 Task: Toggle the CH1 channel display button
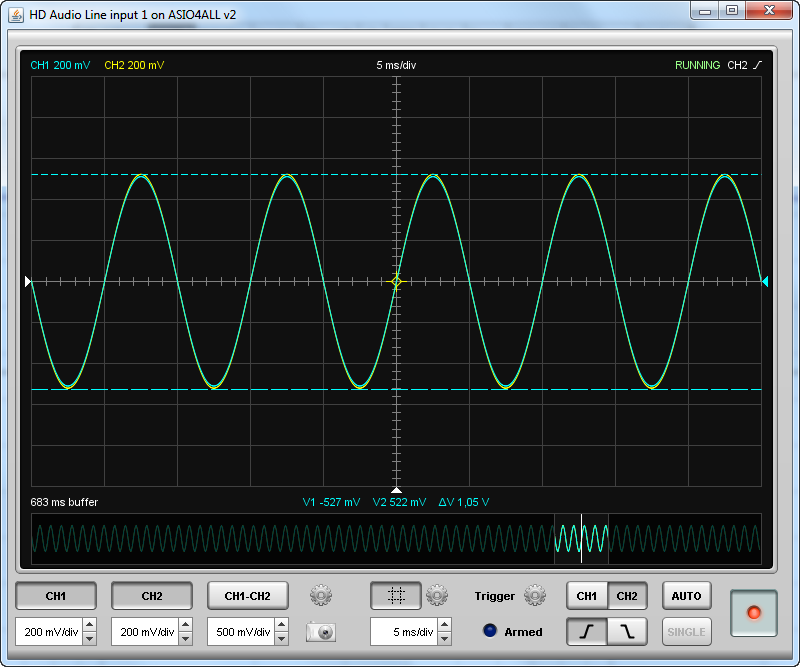(x=56, y=596)
